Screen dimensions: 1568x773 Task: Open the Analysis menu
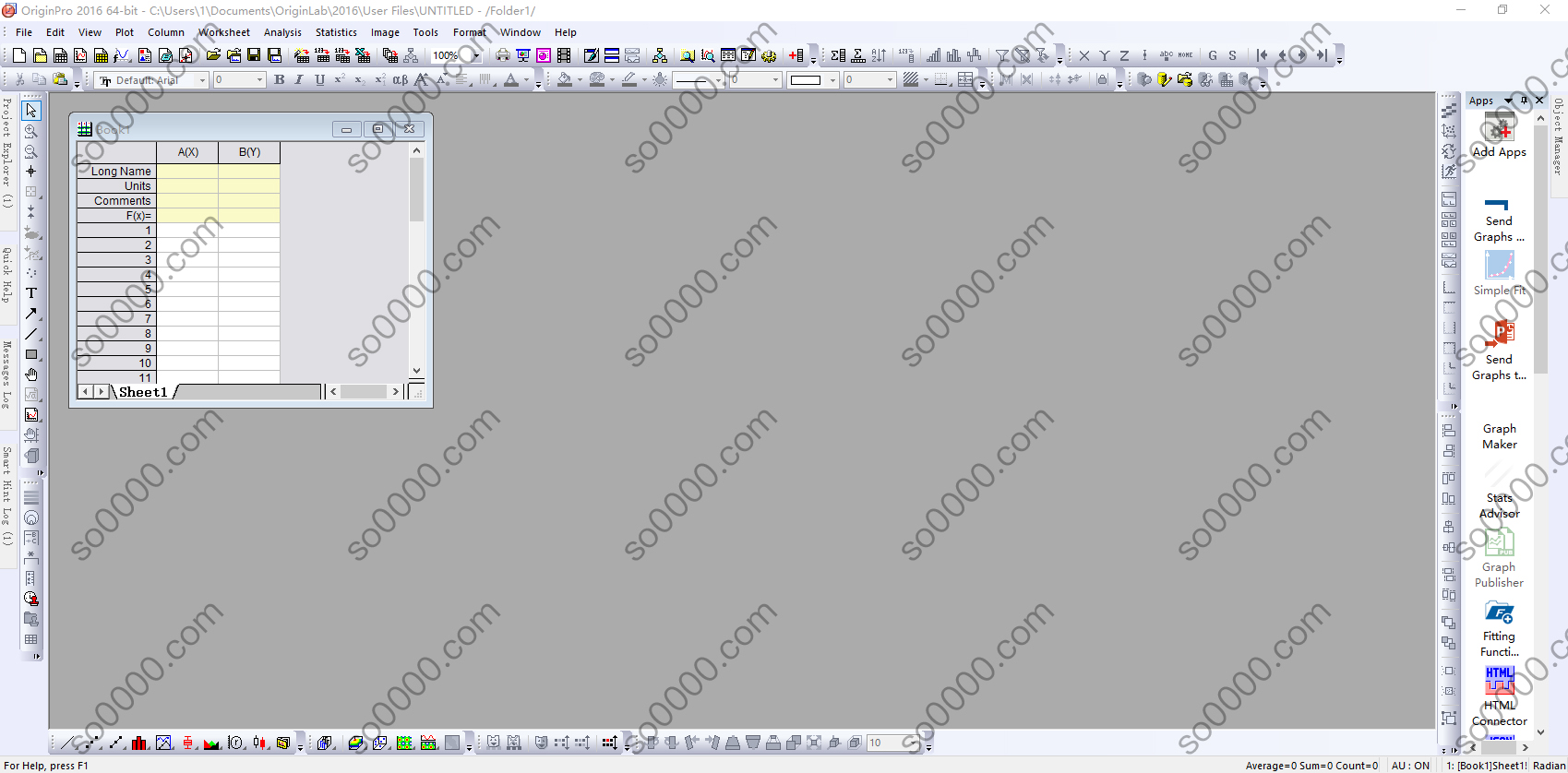tap(282, 32)
